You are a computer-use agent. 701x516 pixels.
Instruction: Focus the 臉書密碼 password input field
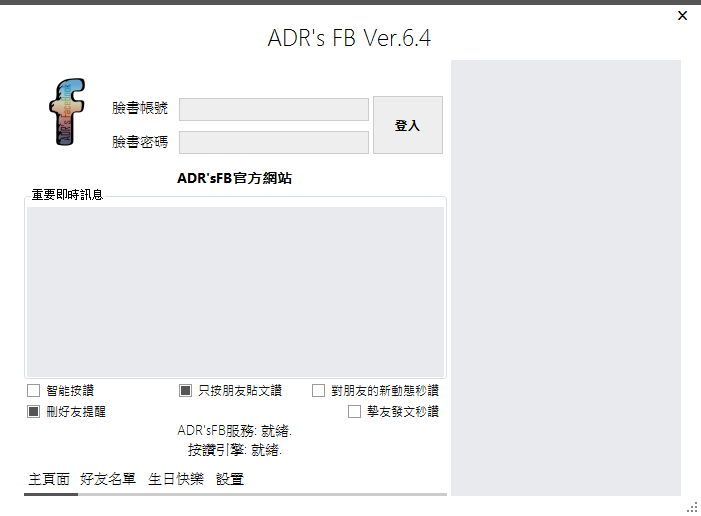coord(274,142)
